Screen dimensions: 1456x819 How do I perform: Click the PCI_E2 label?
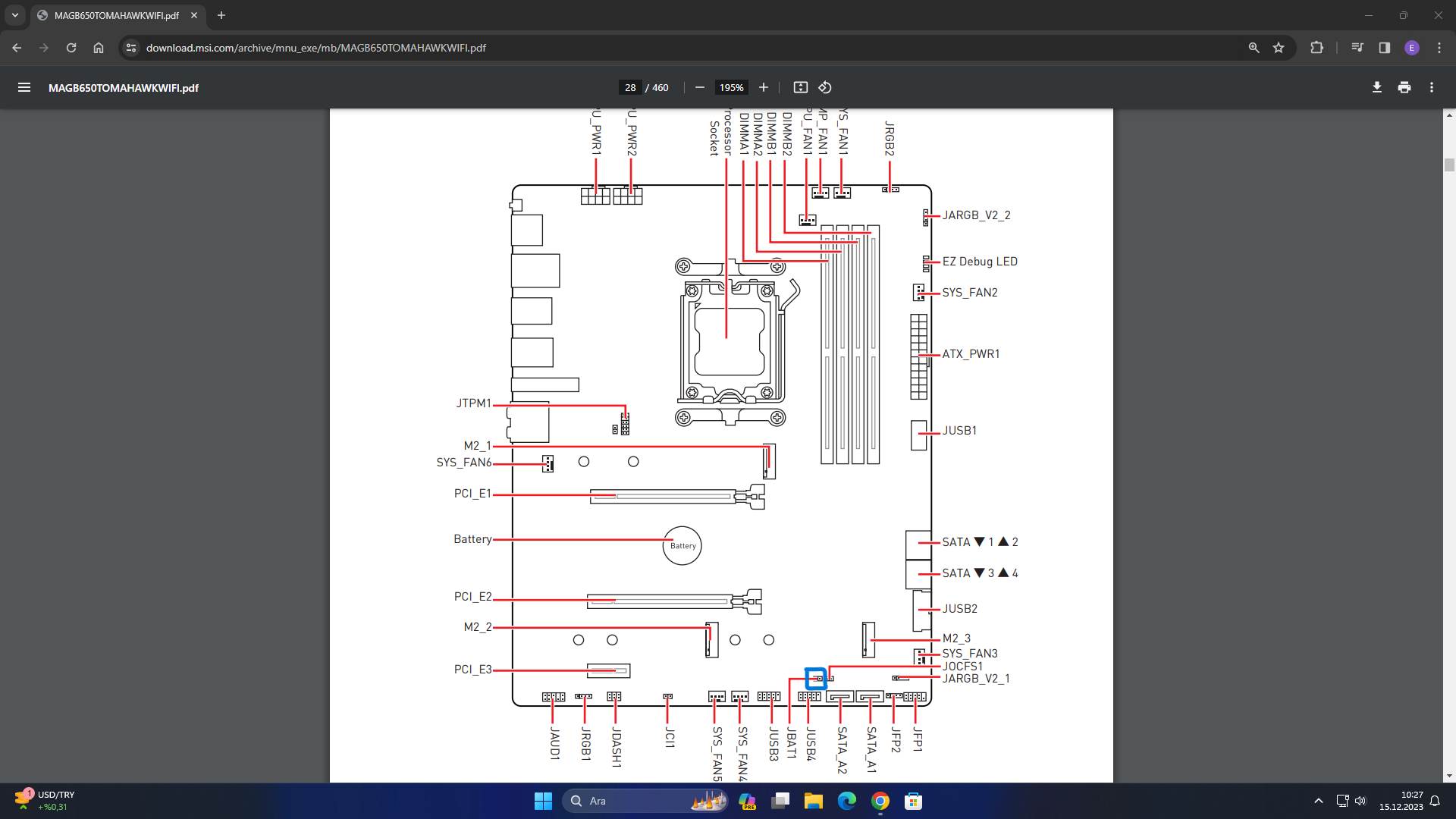click(x=473, y=597)
